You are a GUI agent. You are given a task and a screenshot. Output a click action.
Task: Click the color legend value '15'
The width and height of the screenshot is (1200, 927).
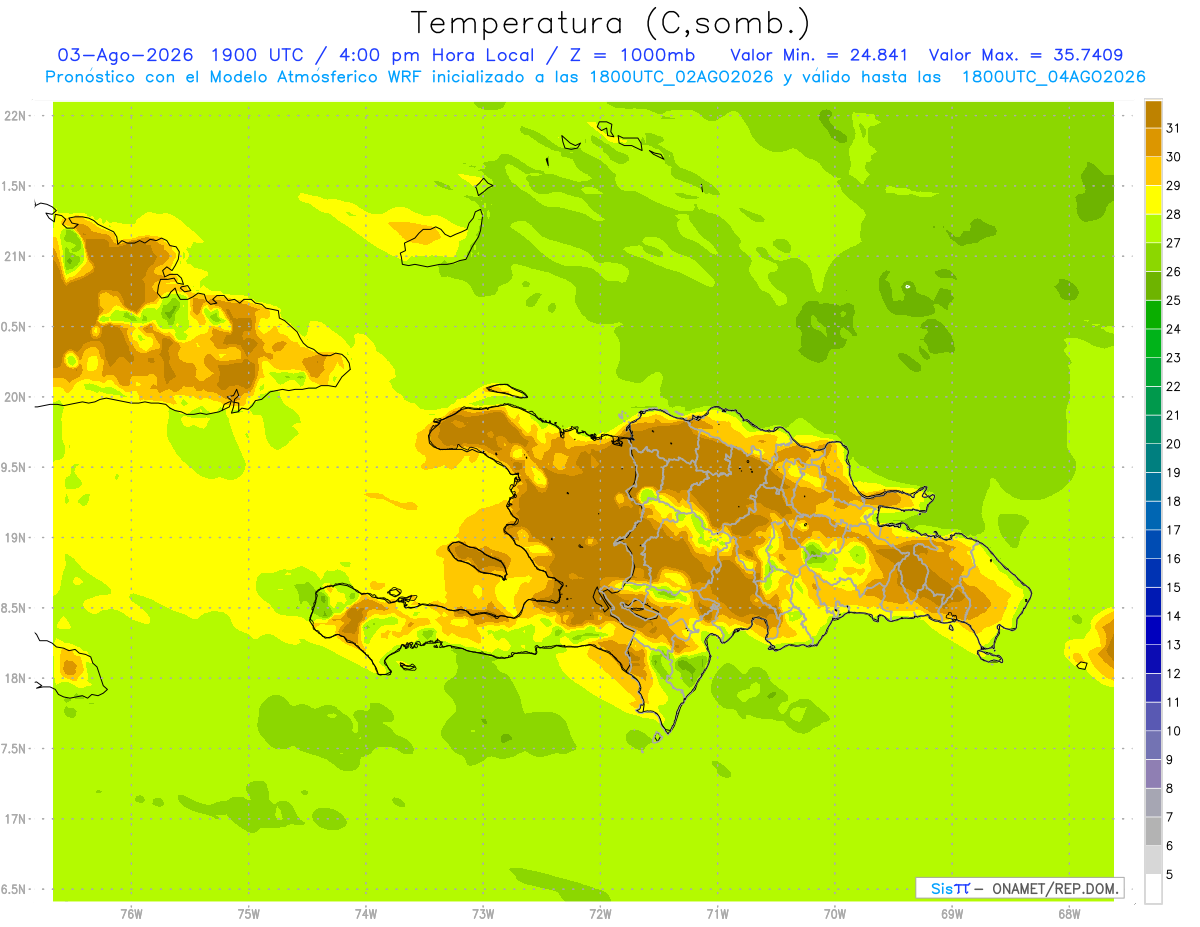pos(1173,588)
